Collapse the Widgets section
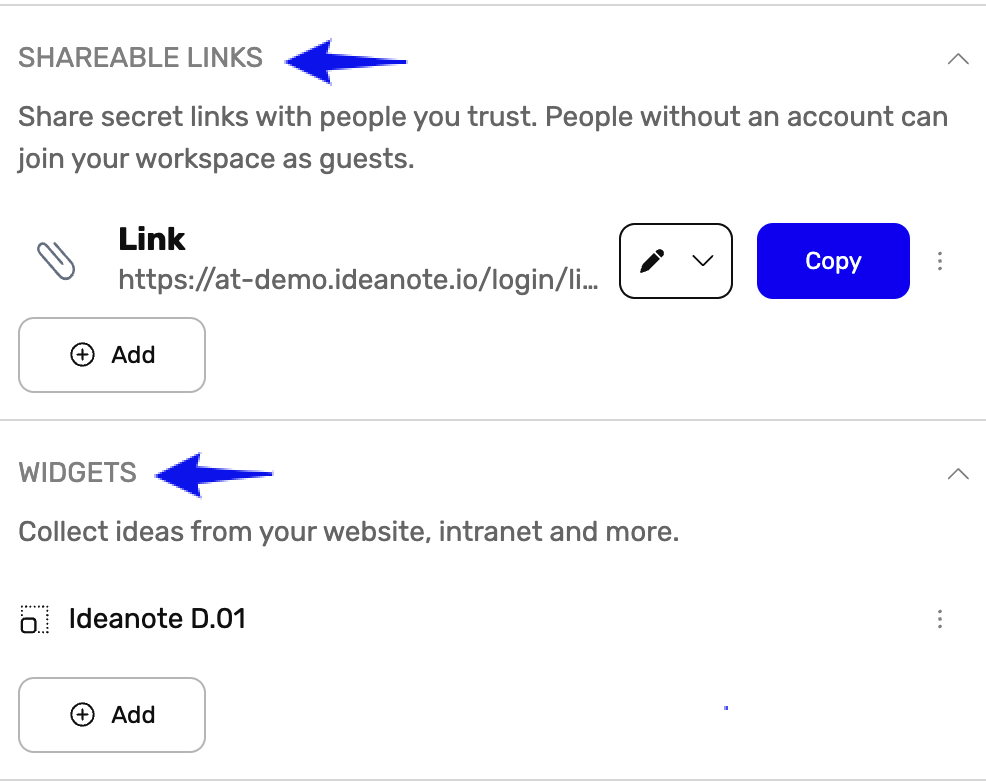986x782 pixels. [959, 473]
